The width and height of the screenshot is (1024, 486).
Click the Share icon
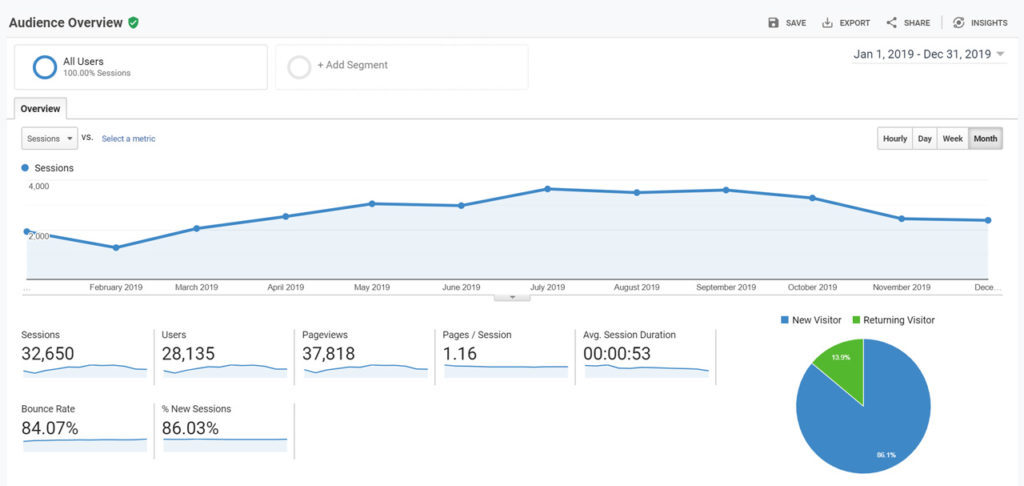pos(891,23)
